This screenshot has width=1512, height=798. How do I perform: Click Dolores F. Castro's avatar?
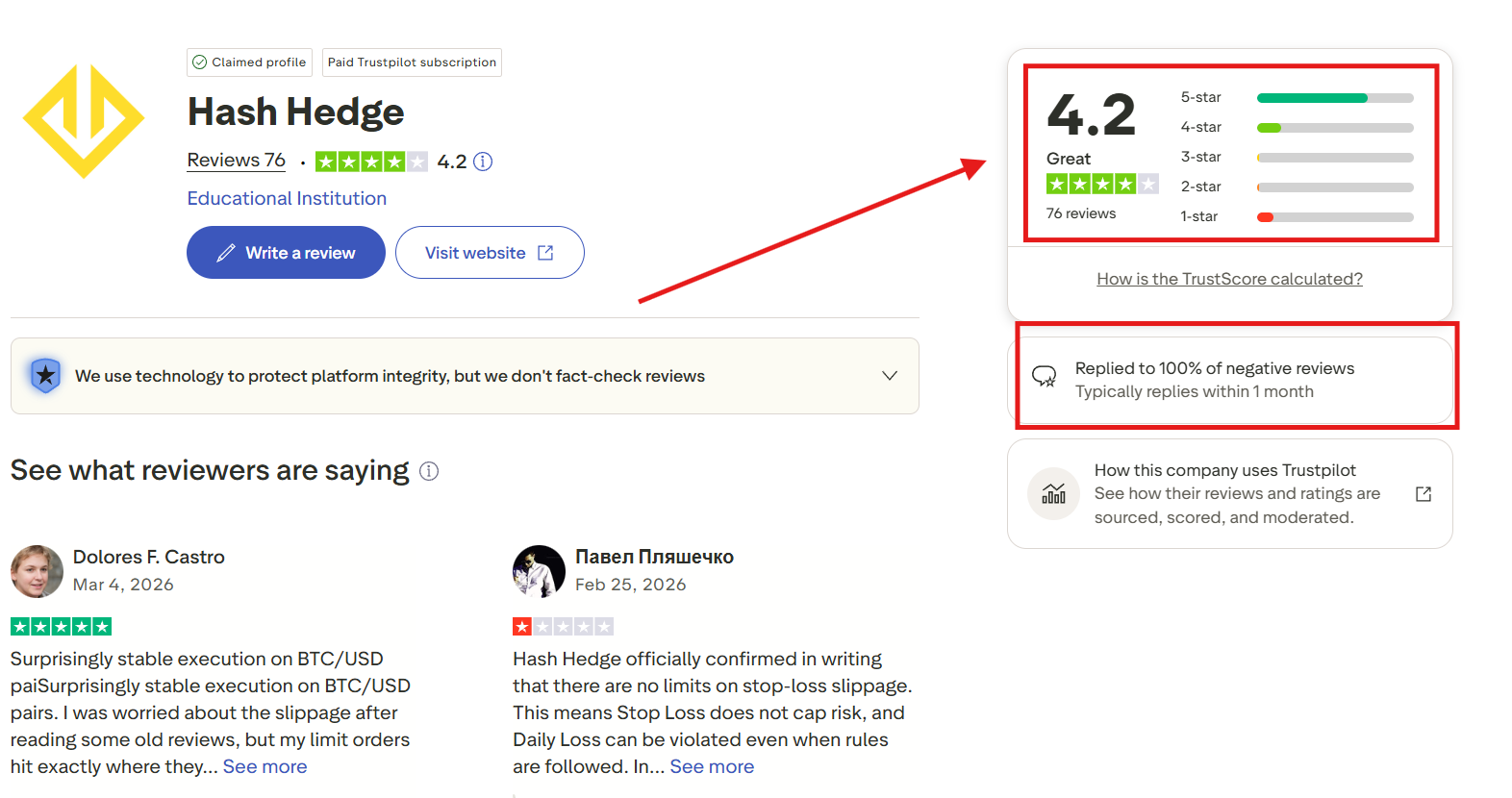coord(37,571)
